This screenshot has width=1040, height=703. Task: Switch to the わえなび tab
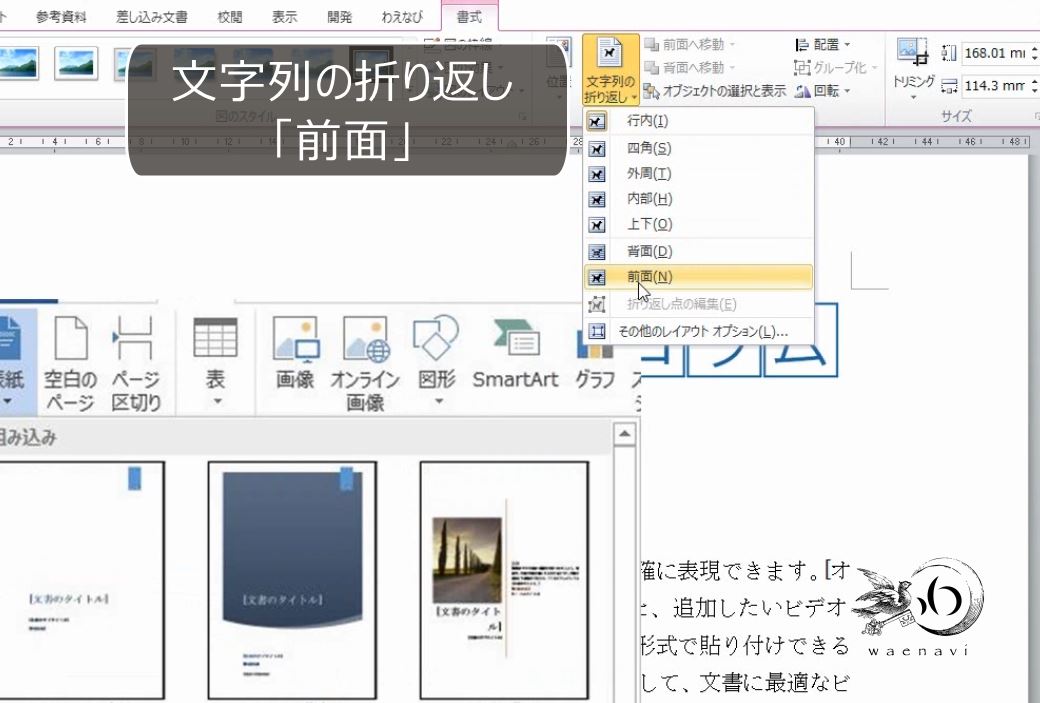[402, 17]
